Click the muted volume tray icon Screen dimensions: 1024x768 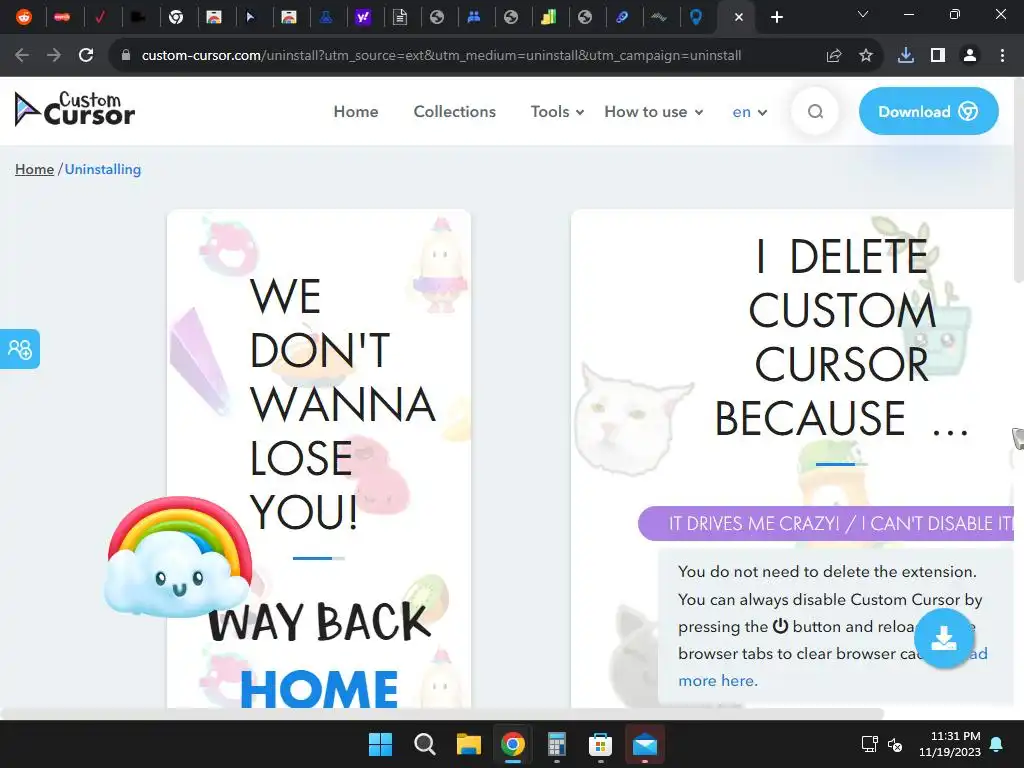tap(895, 744)
